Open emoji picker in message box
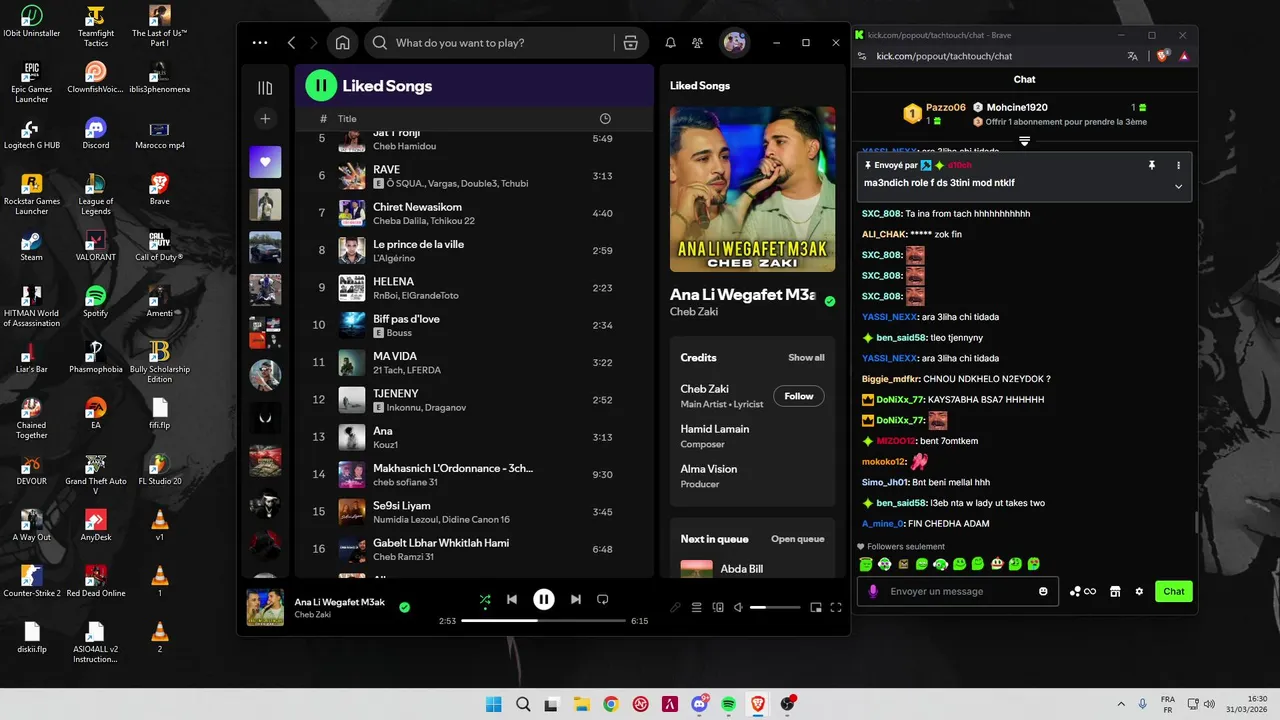Image resolution: width=1280 pixels, height=720 pixels. click(1043, 591)
